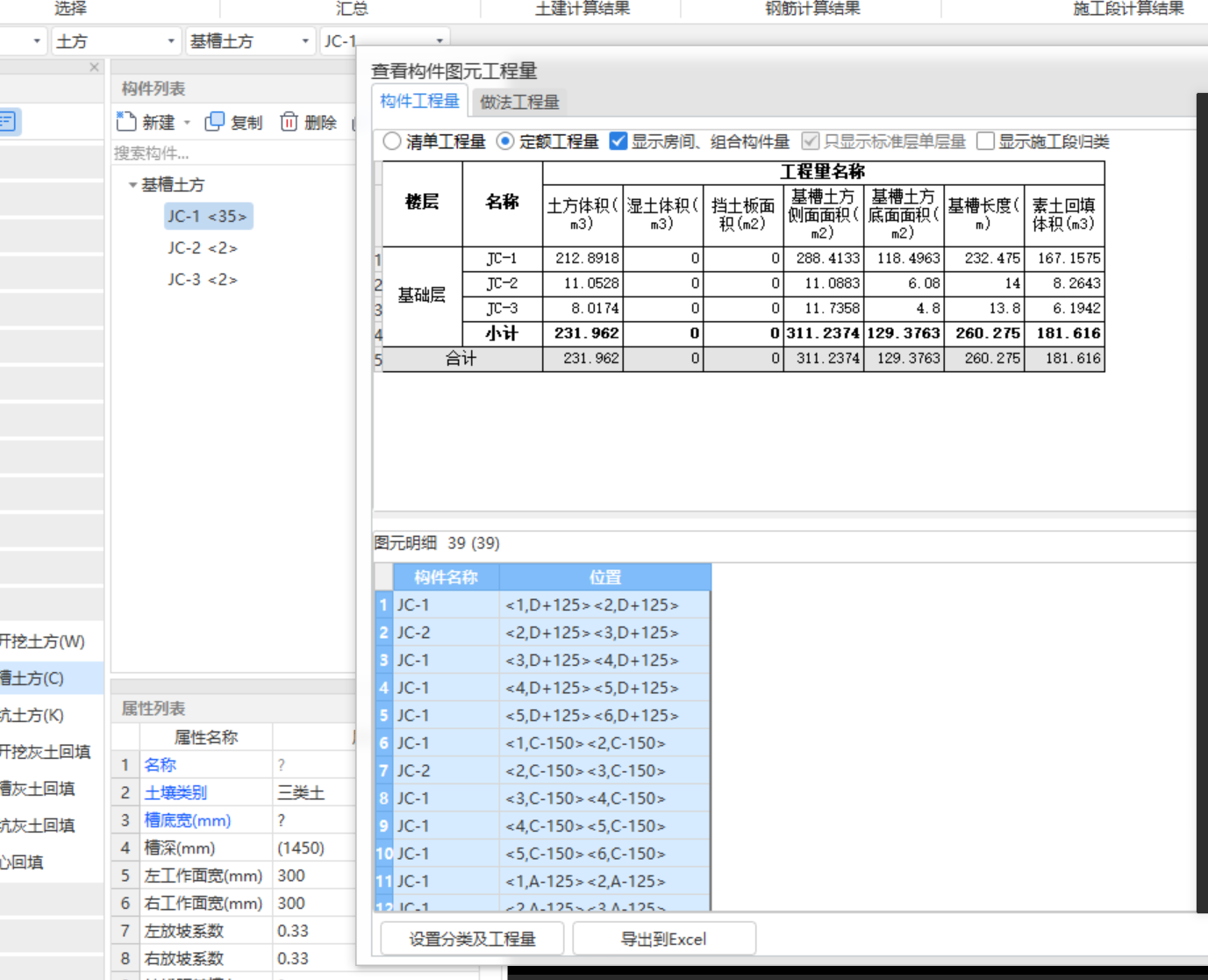The height and width of the screenshot is (980, 1208).
Task: Select 槽土方(C) in left sidebar
Action: pos(52,678)
